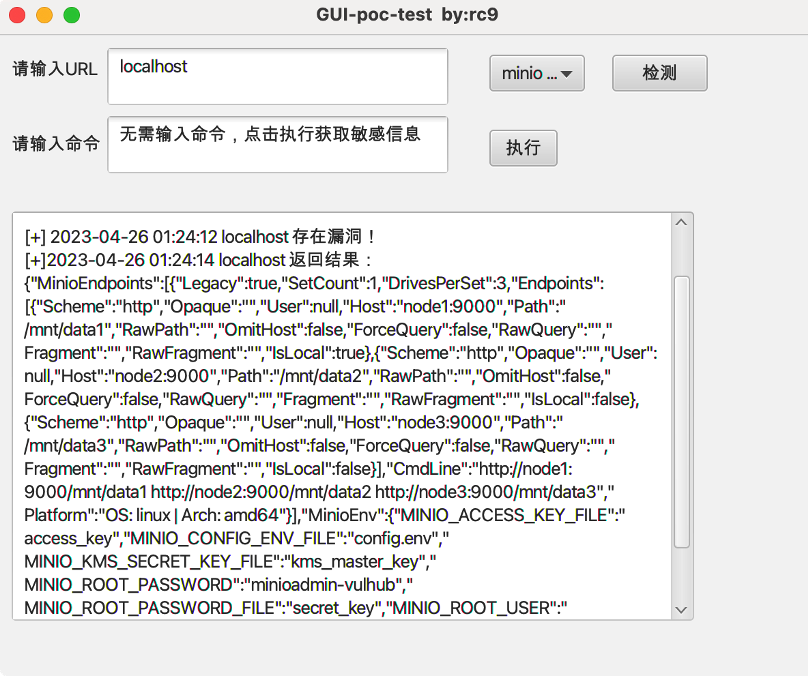This screenshot has height=676, width=808.
Task: Click the line containing "CmdLine":"http://node1:
Action: tap(298, 468)
